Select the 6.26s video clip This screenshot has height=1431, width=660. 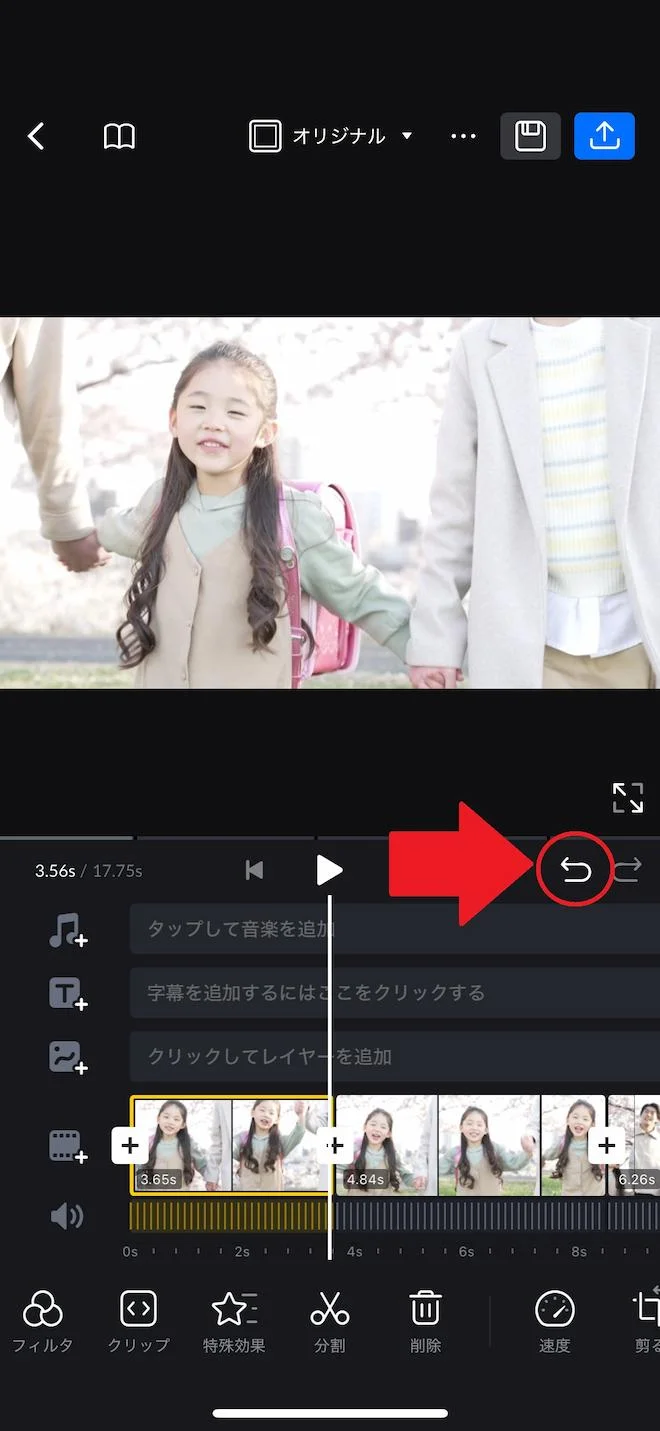634,1145
